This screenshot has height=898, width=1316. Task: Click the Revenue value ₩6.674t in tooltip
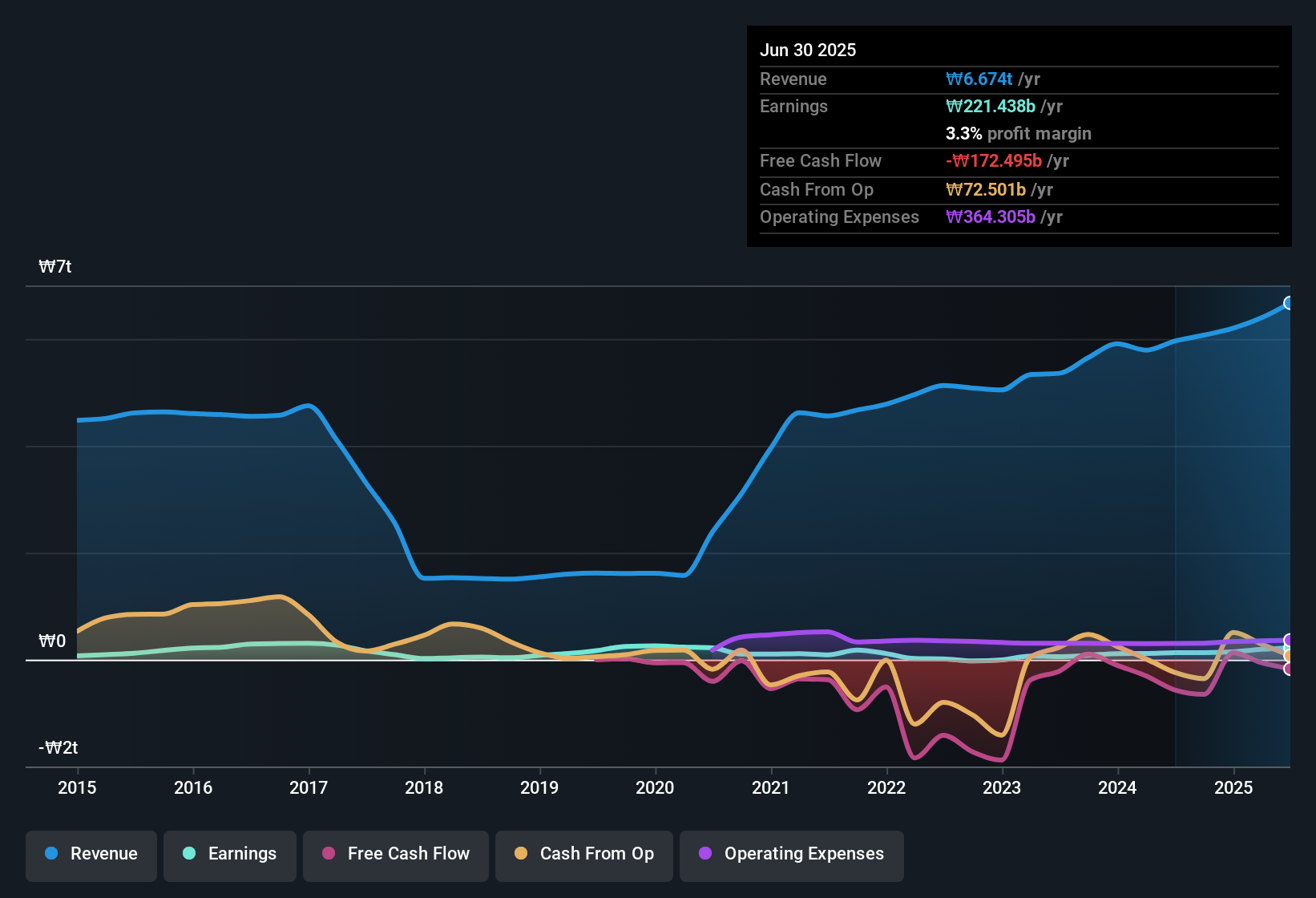tap(981, 79)
